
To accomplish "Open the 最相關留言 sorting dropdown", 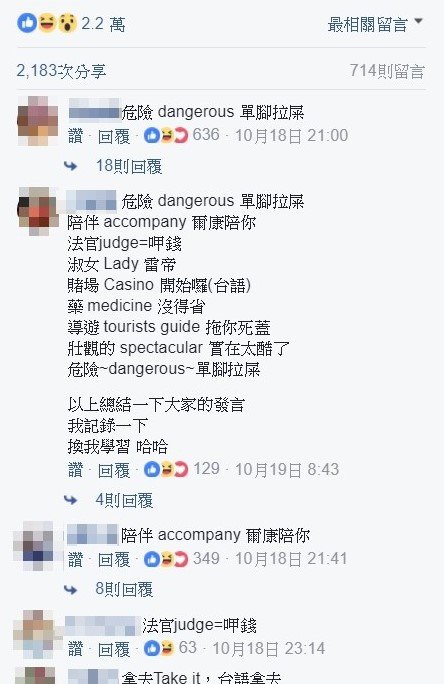I will click(x=375, y=24).
